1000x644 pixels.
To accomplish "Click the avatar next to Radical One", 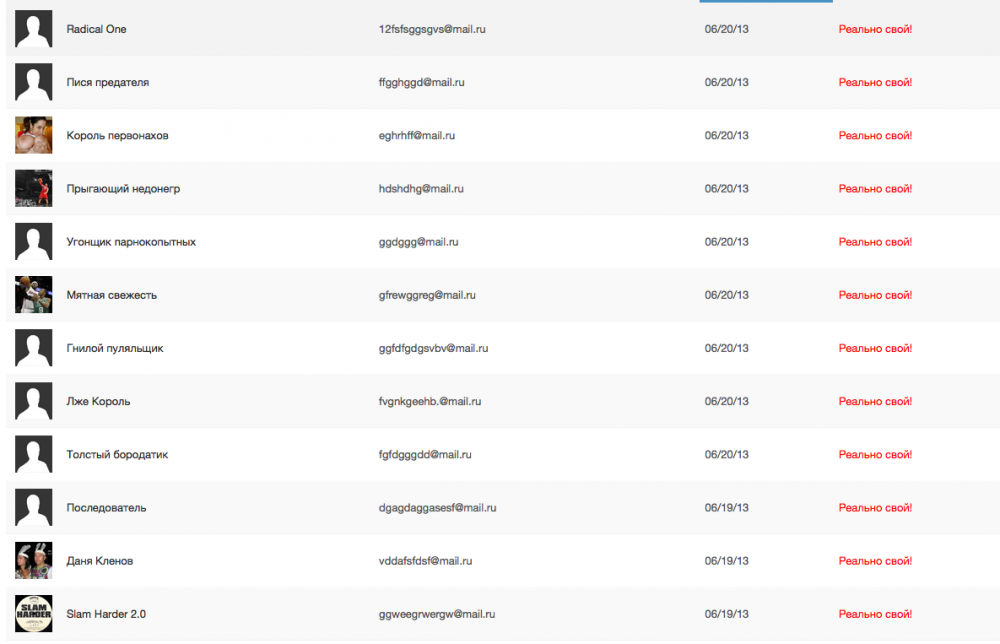I will click(x=33, y=29).
